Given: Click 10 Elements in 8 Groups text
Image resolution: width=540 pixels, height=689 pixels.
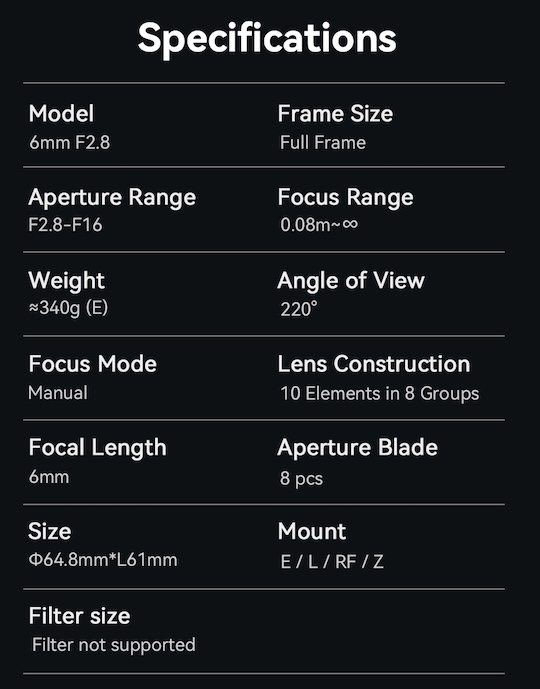Looking at the screenshot, I should [380, 393].
